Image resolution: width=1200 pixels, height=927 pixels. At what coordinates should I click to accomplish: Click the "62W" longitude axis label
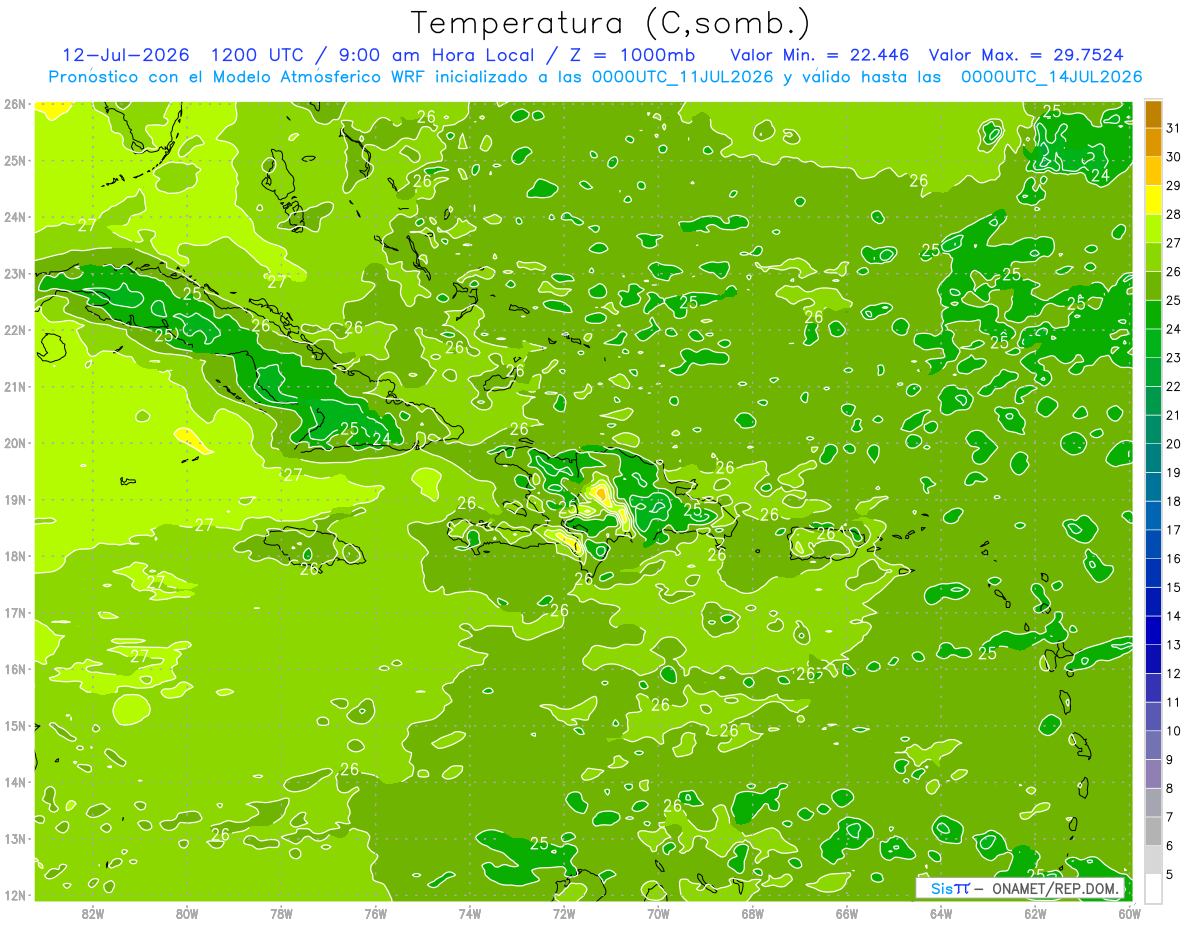[1035, 913]
